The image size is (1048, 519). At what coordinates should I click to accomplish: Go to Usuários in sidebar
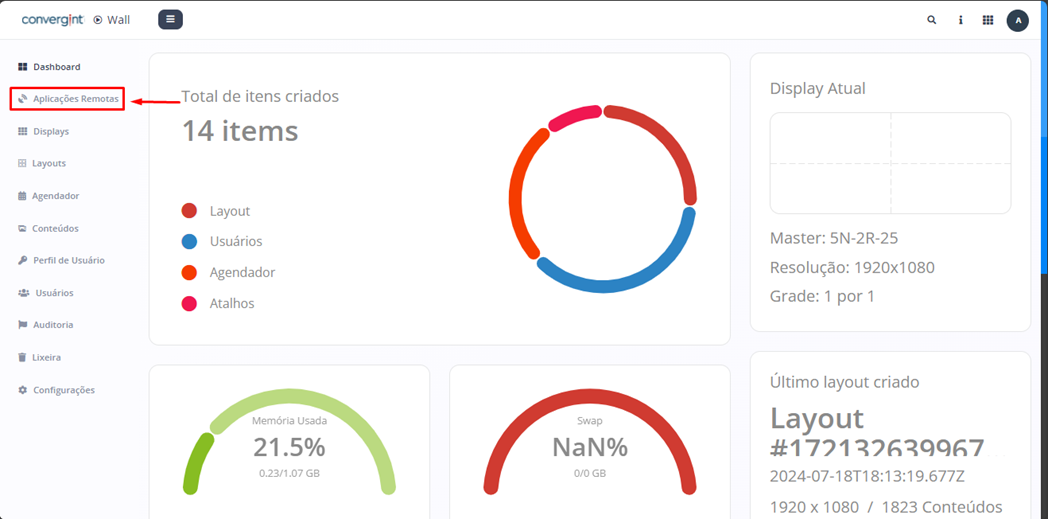[x=54, y=293]
